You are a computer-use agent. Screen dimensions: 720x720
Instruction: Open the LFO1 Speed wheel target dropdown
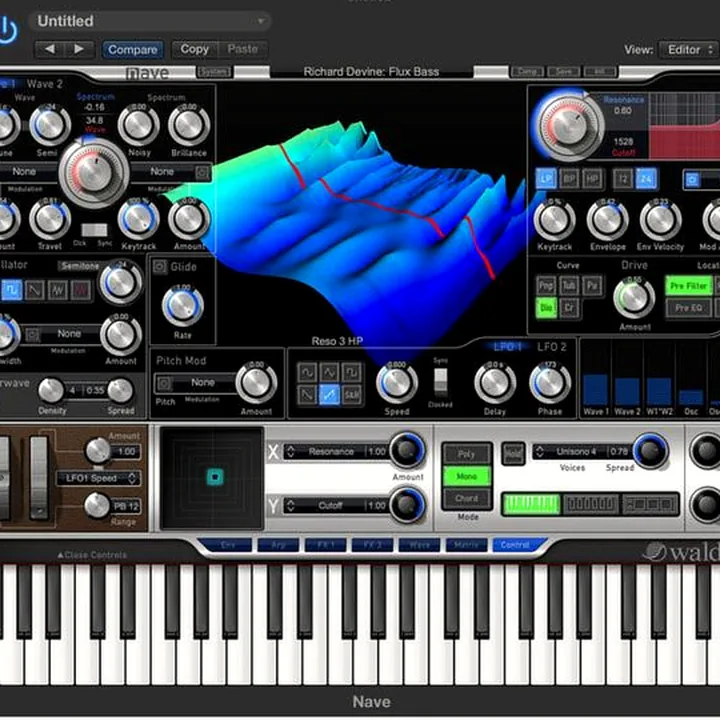point(98,478)
